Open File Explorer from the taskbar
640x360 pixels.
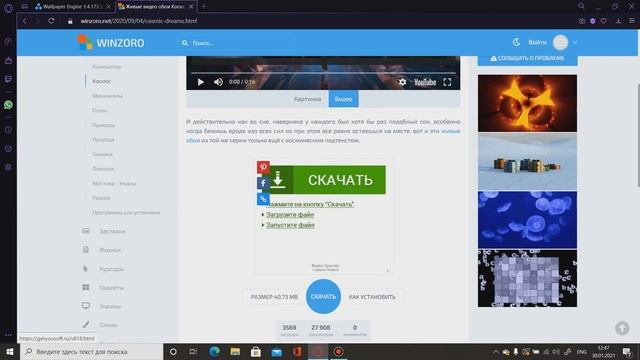pyautogui.click(x=235, y=351)
